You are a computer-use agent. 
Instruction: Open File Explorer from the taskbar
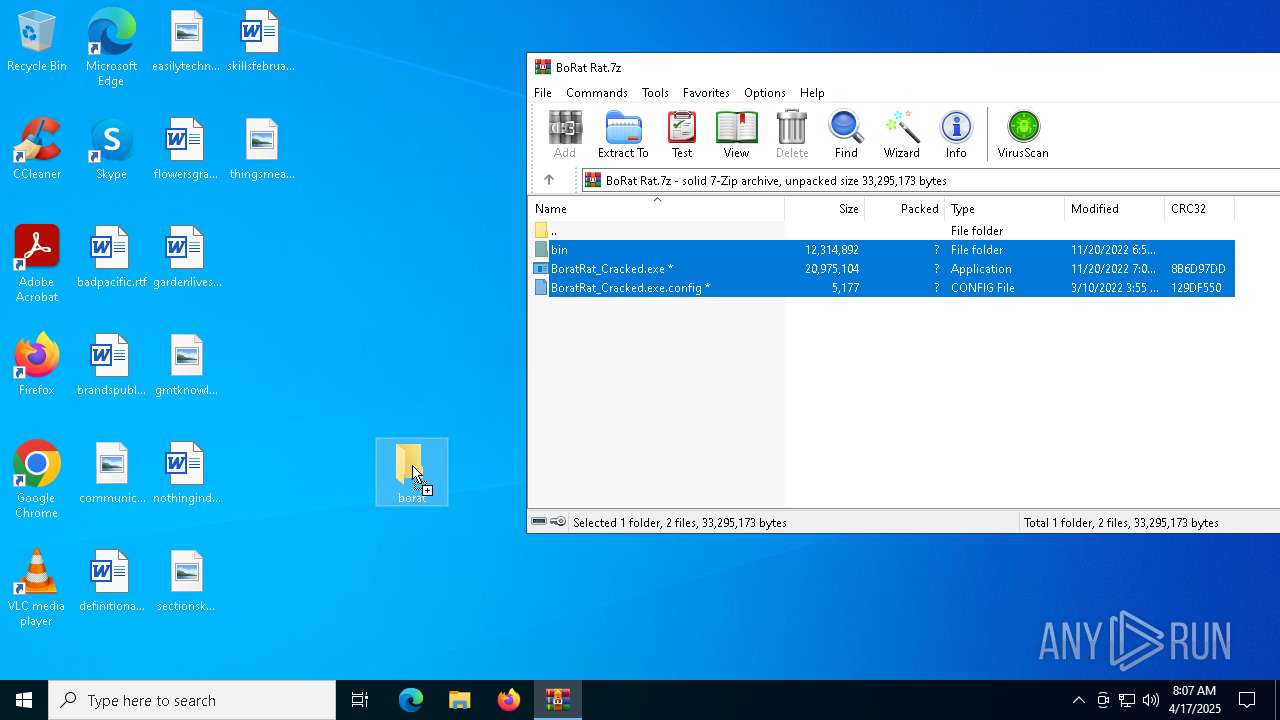tap(459, 700)
